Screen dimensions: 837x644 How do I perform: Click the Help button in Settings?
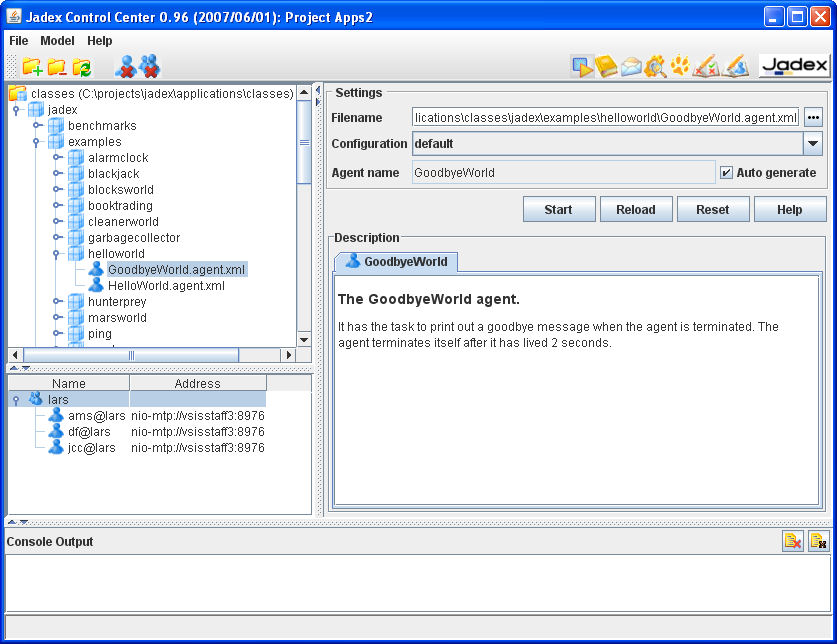pos(789,209)
